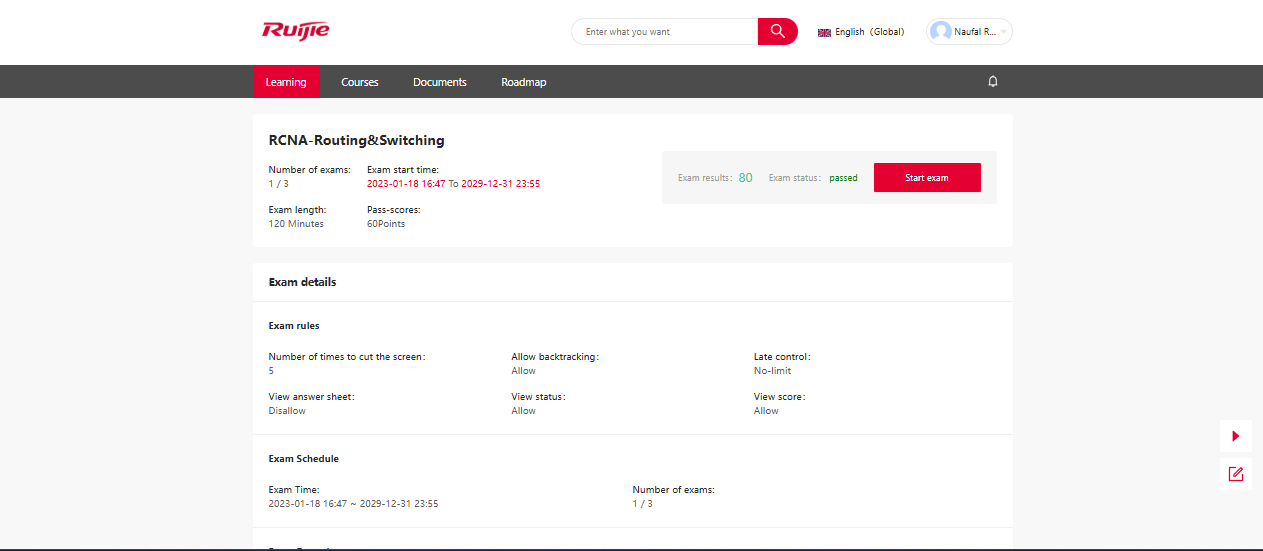Click the UK flag language icon
The width and height of the screenshot is (1263, 551).
point(824,32)
